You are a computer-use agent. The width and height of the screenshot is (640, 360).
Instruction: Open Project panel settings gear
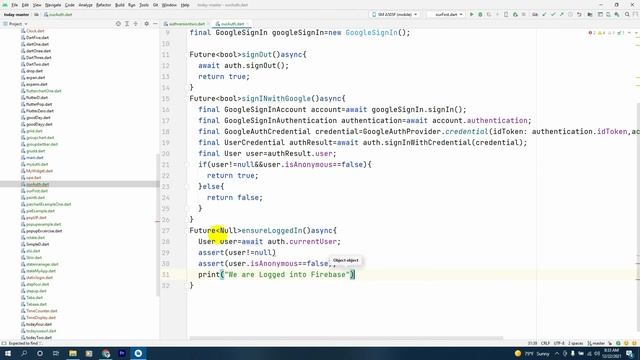pos(147,24)
